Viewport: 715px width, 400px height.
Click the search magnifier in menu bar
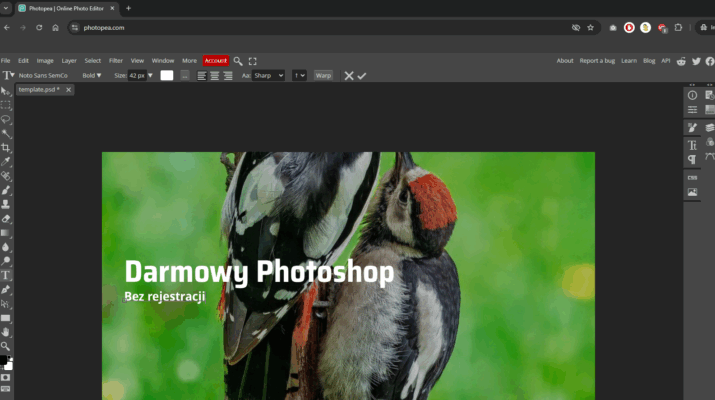238,61
